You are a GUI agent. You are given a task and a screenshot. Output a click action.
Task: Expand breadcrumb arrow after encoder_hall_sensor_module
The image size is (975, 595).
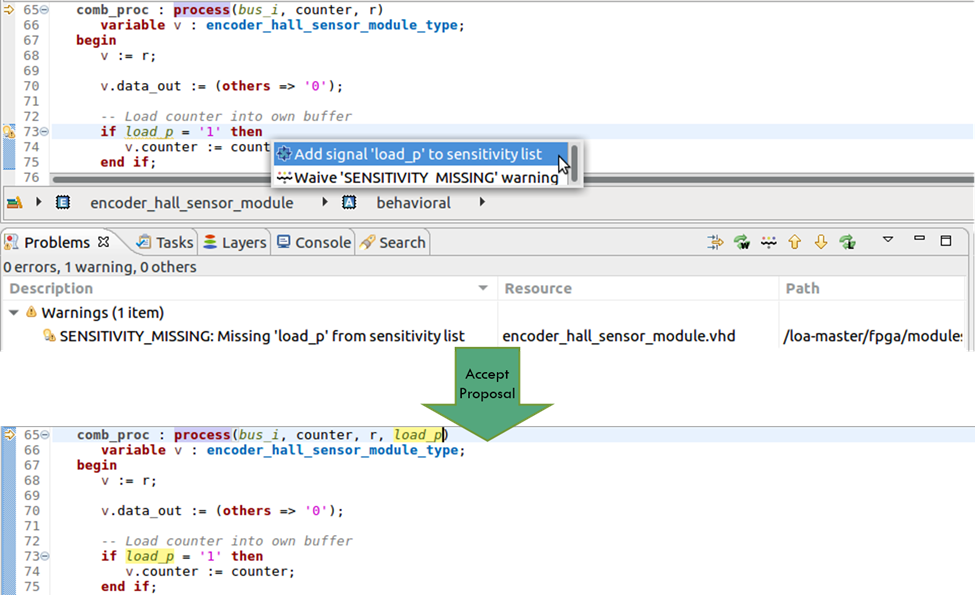click(325, 202)
